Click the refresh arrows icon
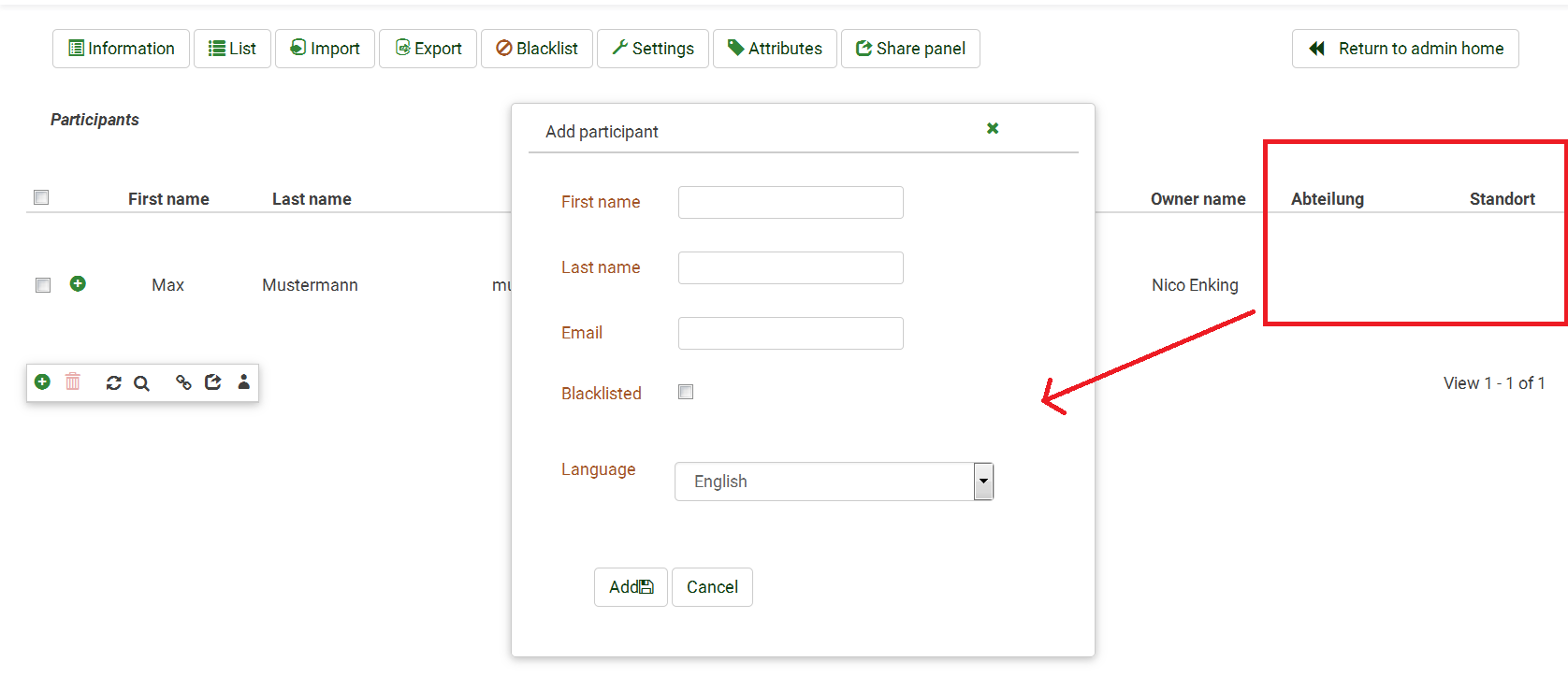This screenshot has width=1568, height=676. pos(114,382)
